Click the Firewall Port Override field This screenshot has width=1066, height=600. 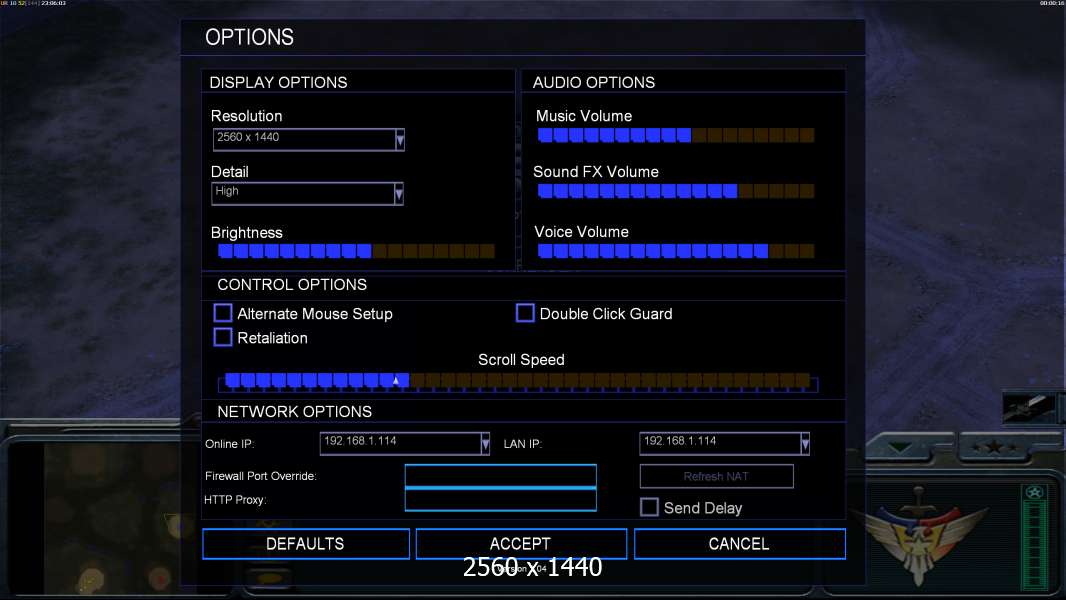(500, 476)
